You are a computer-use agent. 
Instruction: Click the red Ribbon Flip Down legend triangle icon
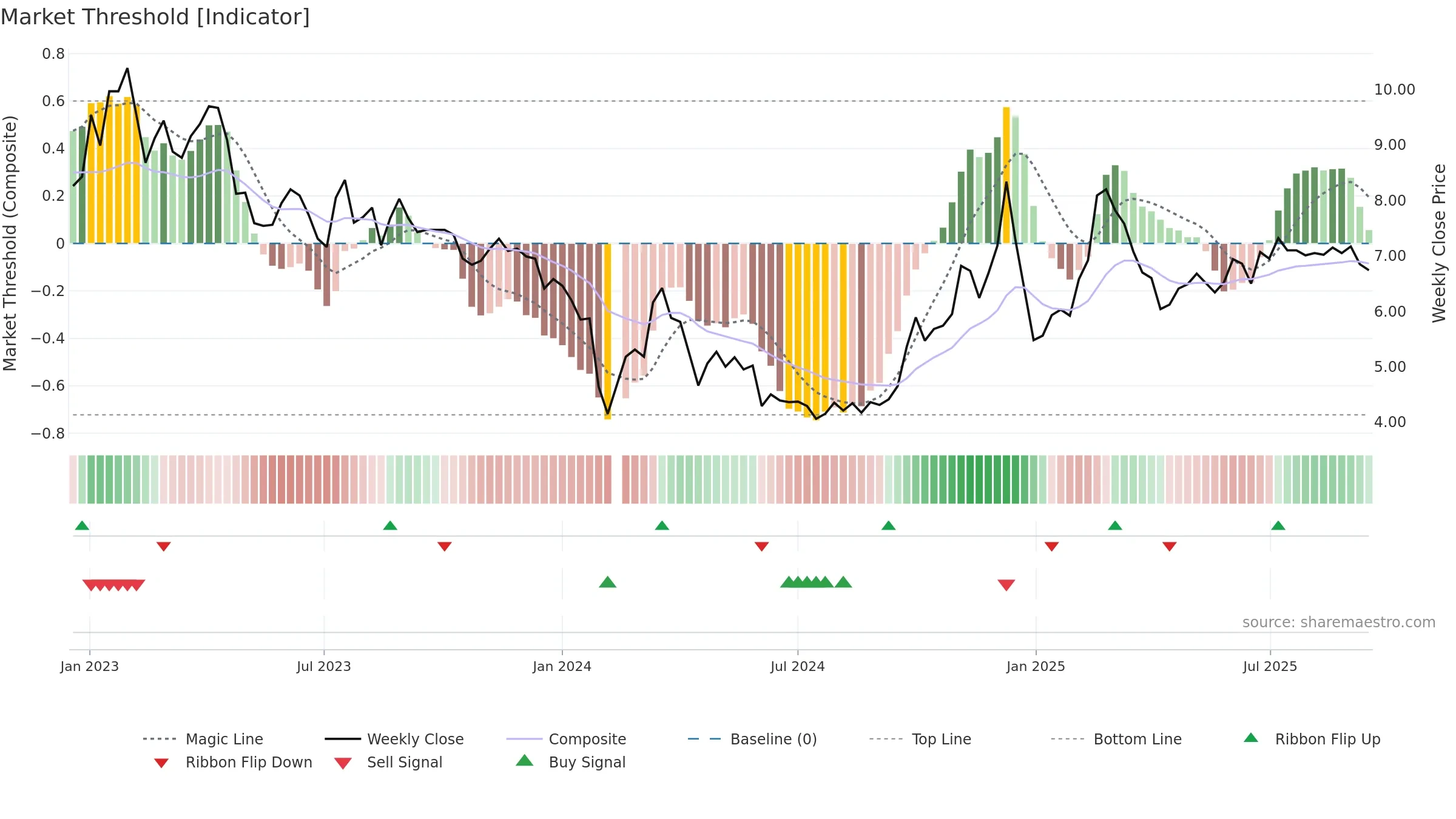click(x=161, y=763)
